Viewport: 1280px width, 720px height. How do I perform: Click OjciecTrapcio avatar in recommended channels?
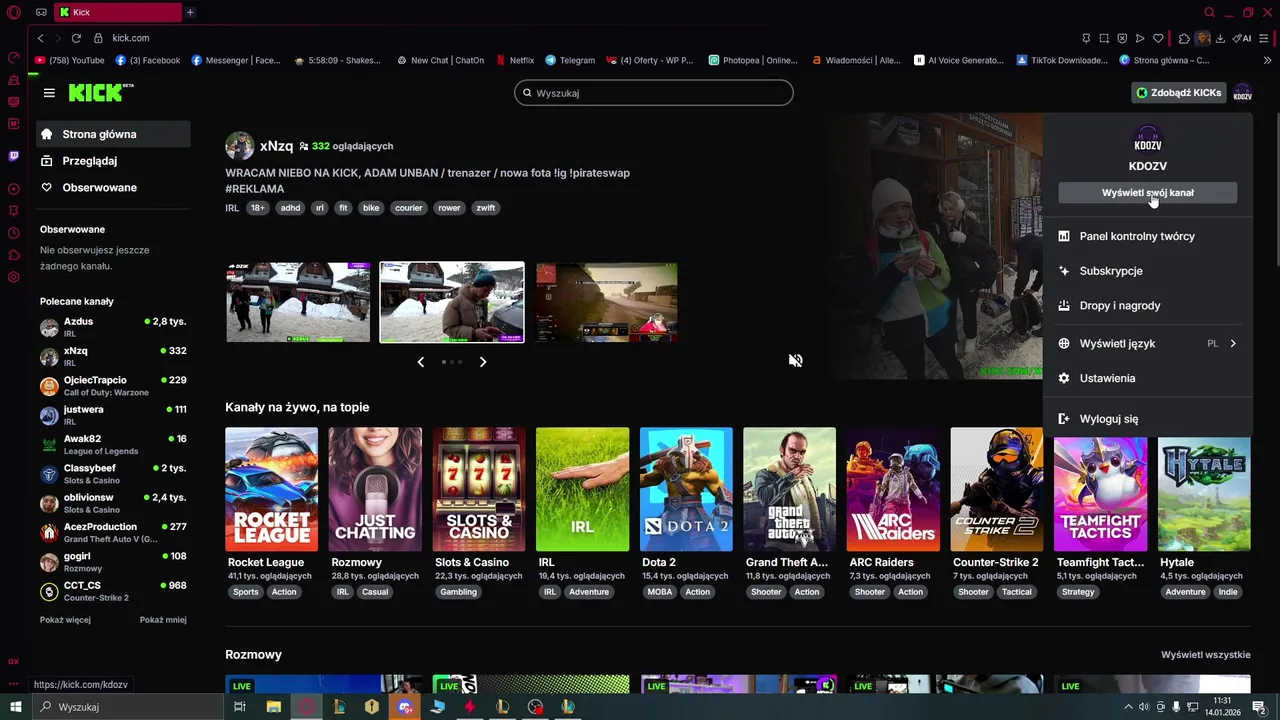coord(49,386)
